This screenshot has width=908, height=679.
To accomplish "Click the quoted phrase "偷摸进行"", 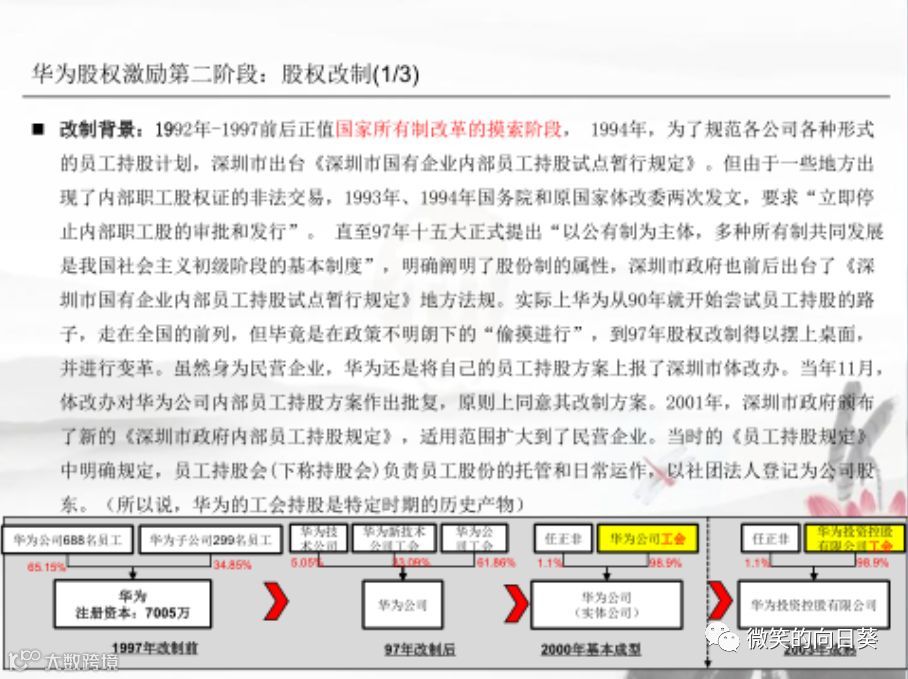I will pyautogui.click(x=533, y=334).
